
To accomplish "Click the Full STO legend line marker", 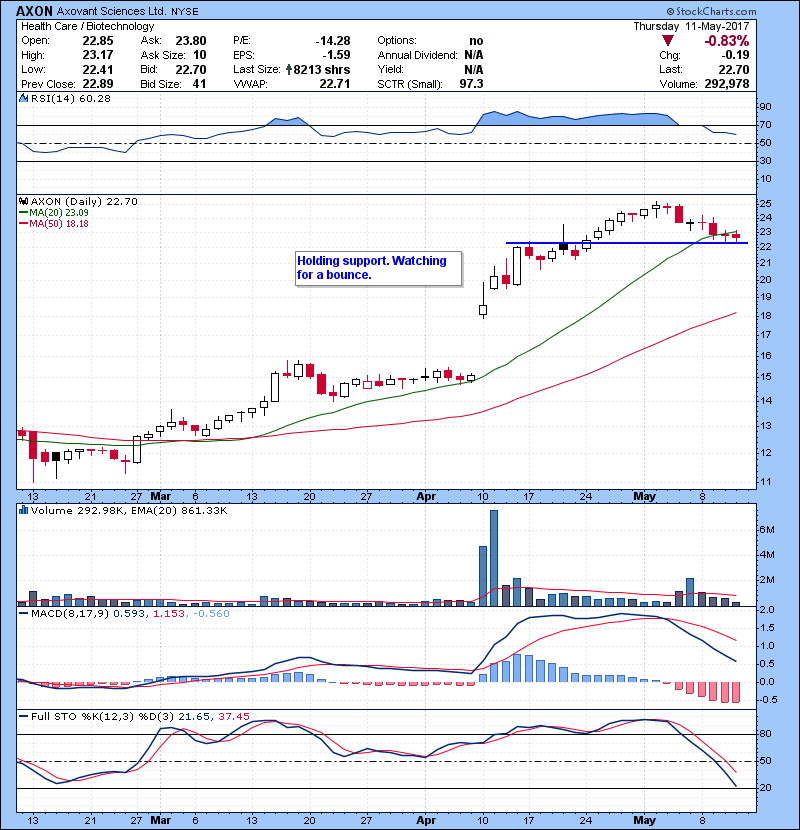I will pos(23,717).
